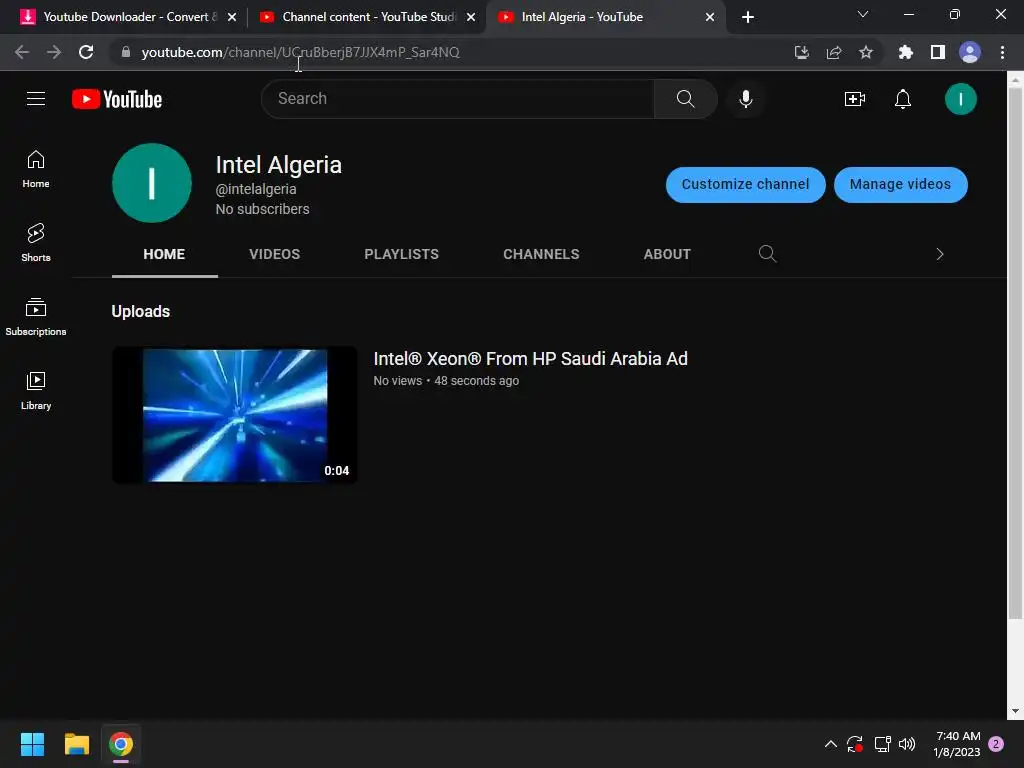Go to Home in the sidebar
The width and height of the screenshot is (1024, 768).
click(x=36, y=169)
